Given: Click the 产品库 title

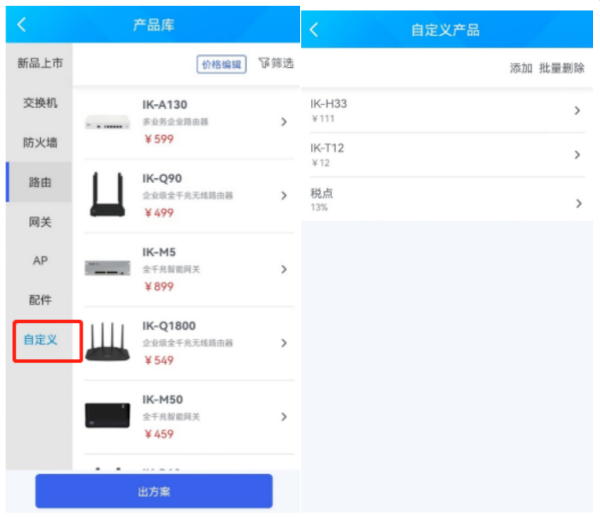Looking at the screenshot, I should tap(153, 25).
